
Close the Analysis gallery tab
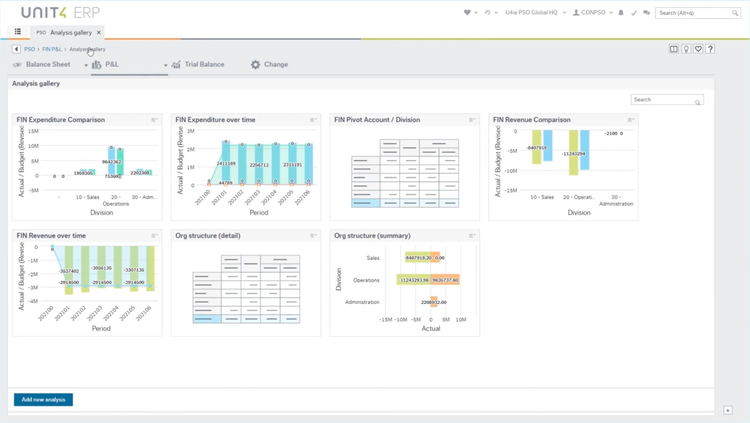99,33
